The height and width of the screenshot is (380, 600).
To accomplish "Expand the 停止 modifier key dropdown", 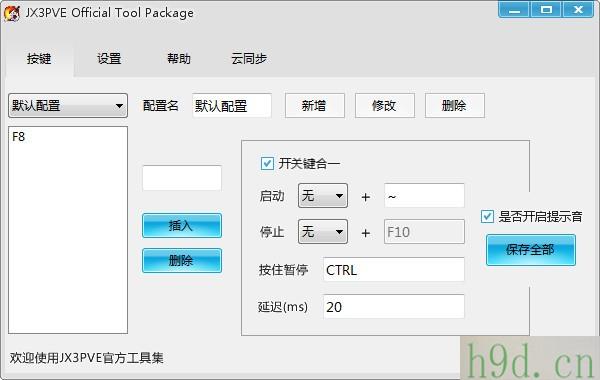I will (323, 232).
